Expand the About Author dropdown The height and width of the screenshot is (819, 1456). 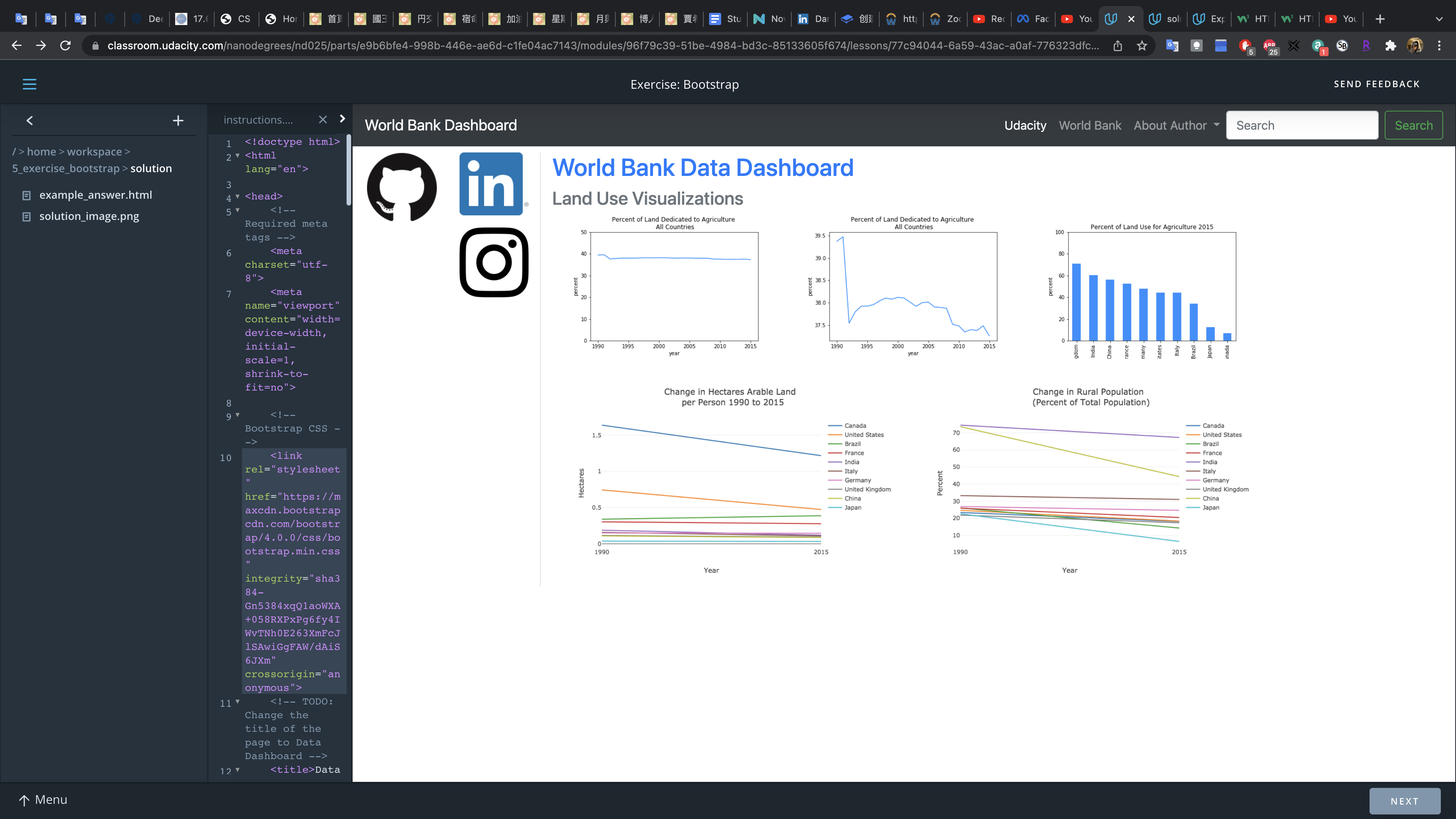[1176, 126]
